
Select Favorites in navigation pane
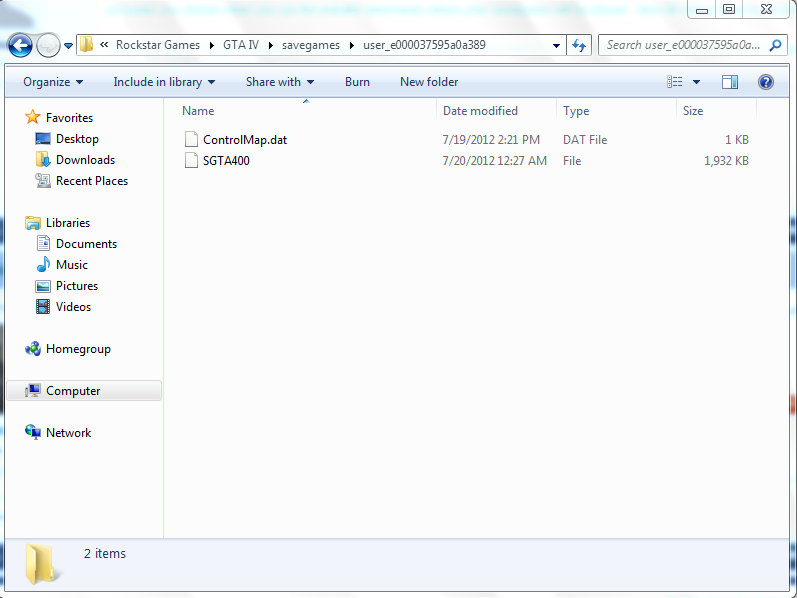(69, 117)
